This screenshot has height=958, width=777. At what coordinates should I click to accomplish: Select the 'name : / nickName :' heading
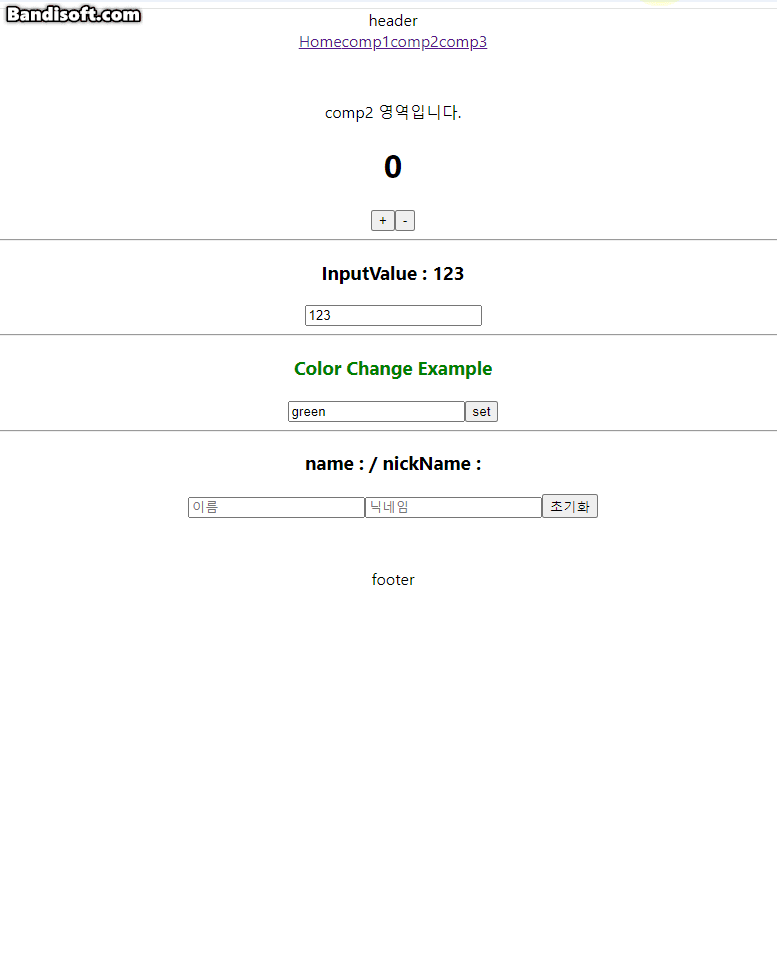pyautogui.click(x=393, y=464)
